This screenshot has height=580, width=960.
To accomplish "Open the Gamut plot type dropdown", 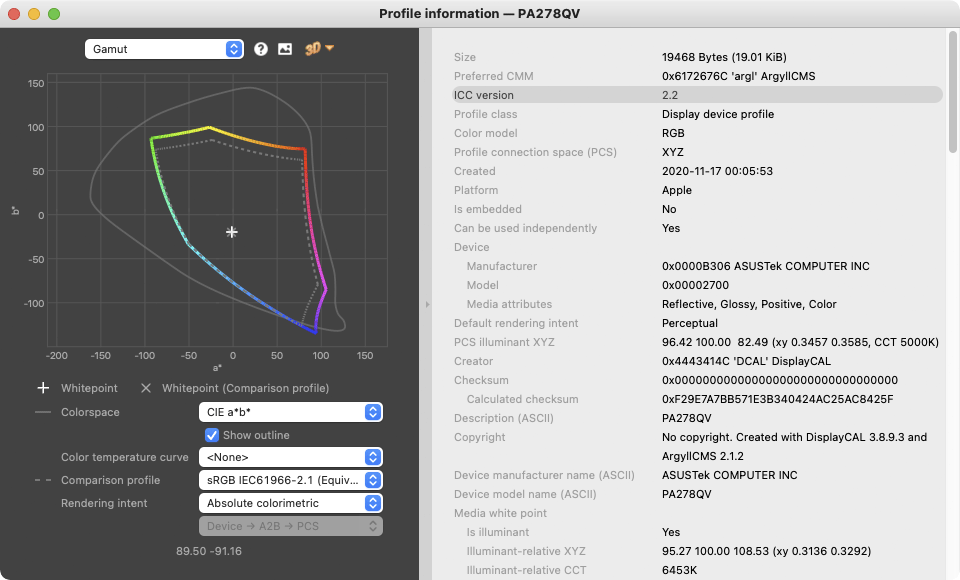I will coord(164,49).
